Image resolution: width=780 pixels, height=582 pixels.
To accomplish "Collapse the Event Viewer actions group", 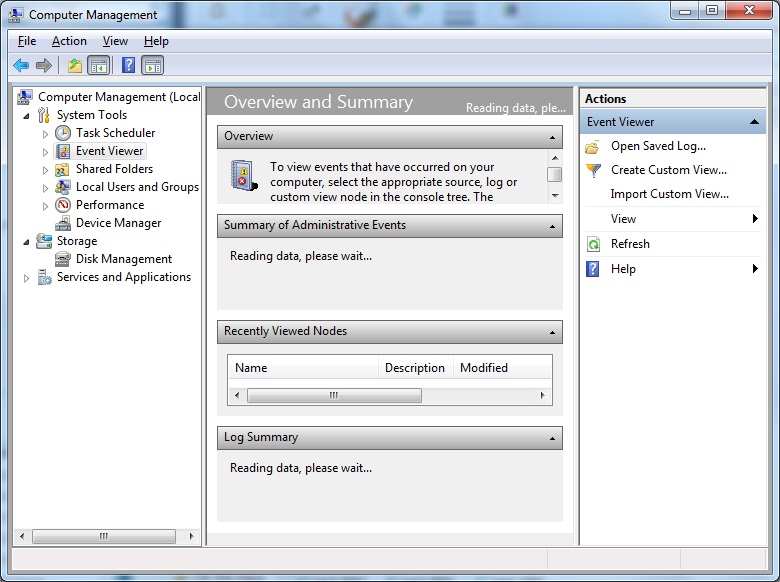I will 754,122.
